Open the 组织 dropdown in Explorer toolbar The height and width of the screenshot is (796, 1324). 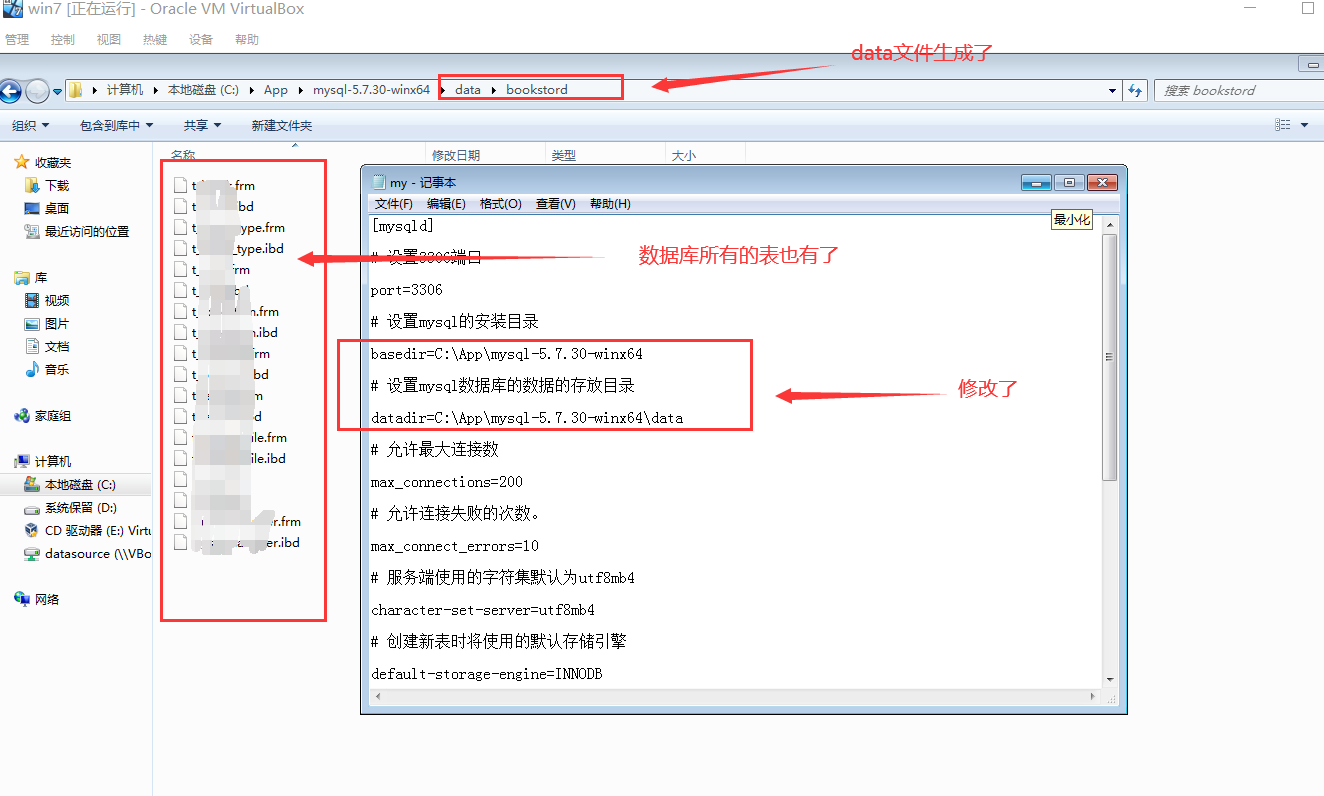30,125
